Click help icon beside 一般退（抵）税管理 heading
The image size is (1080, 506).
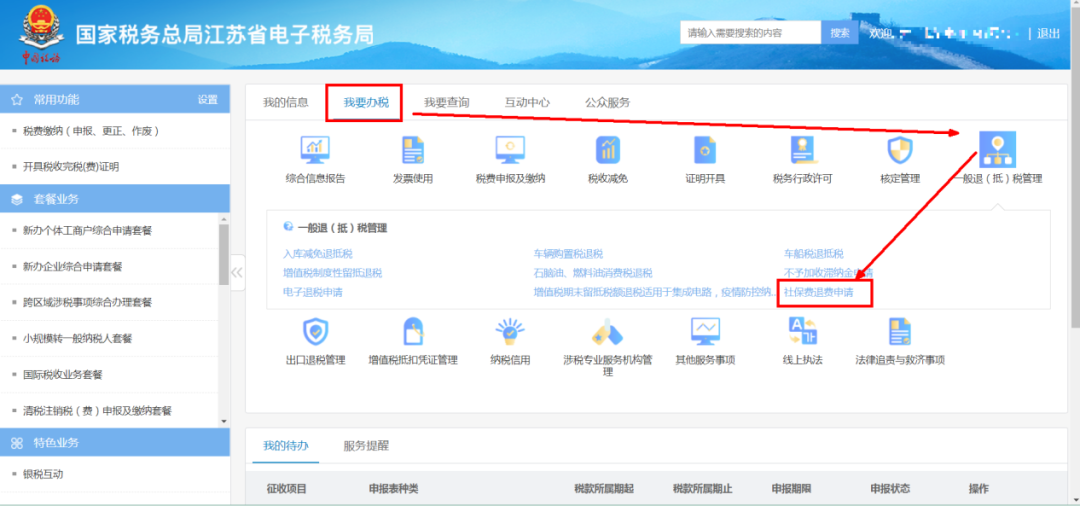(289, 227)
